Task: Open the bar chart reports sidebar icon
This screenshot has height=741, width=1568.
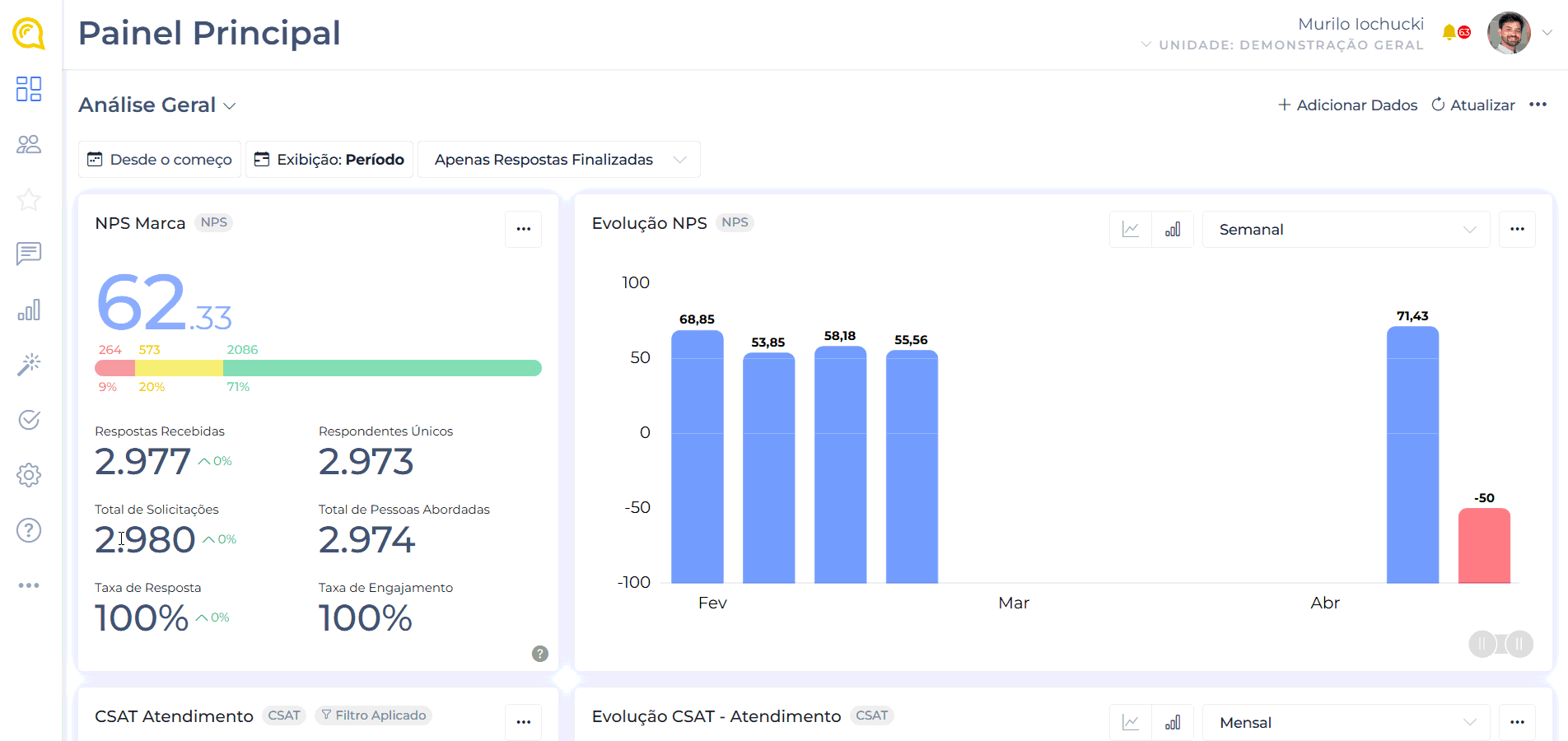Action: click(29, 310)
